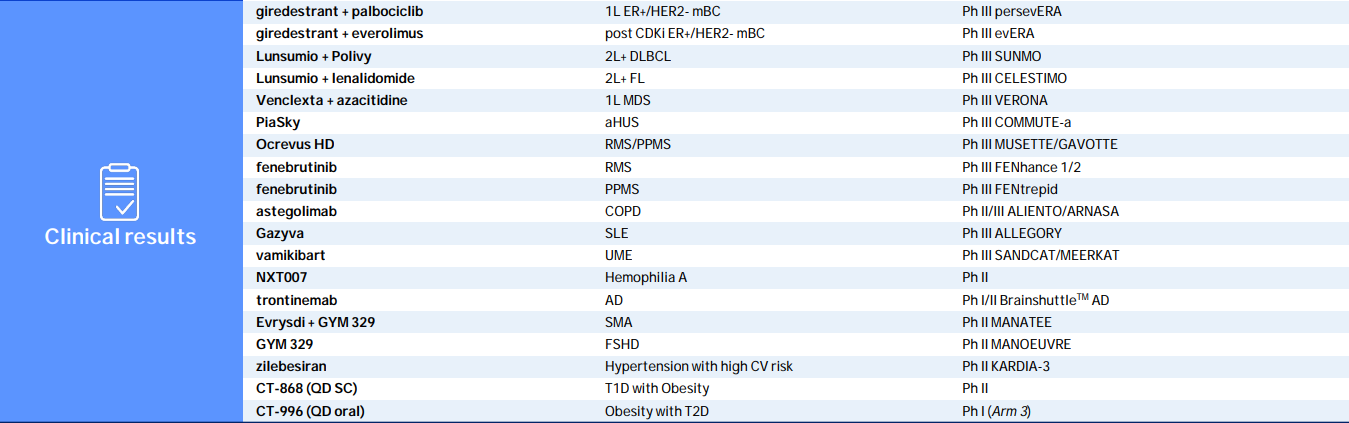Click the 'COPD' indication
The image size is (1349, 423).
623,211
